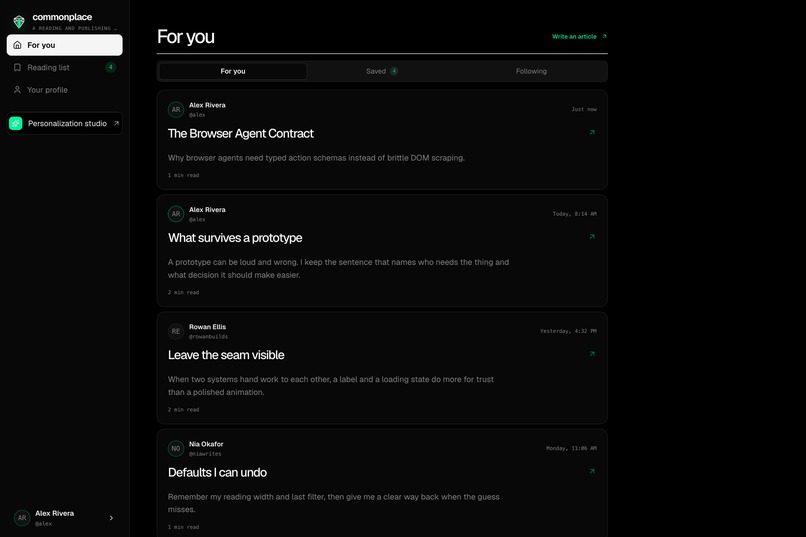The height and width of the screenshot is (537, 806).
Task: Click summary starting Remember my reading width
Action: pos(334,503)
